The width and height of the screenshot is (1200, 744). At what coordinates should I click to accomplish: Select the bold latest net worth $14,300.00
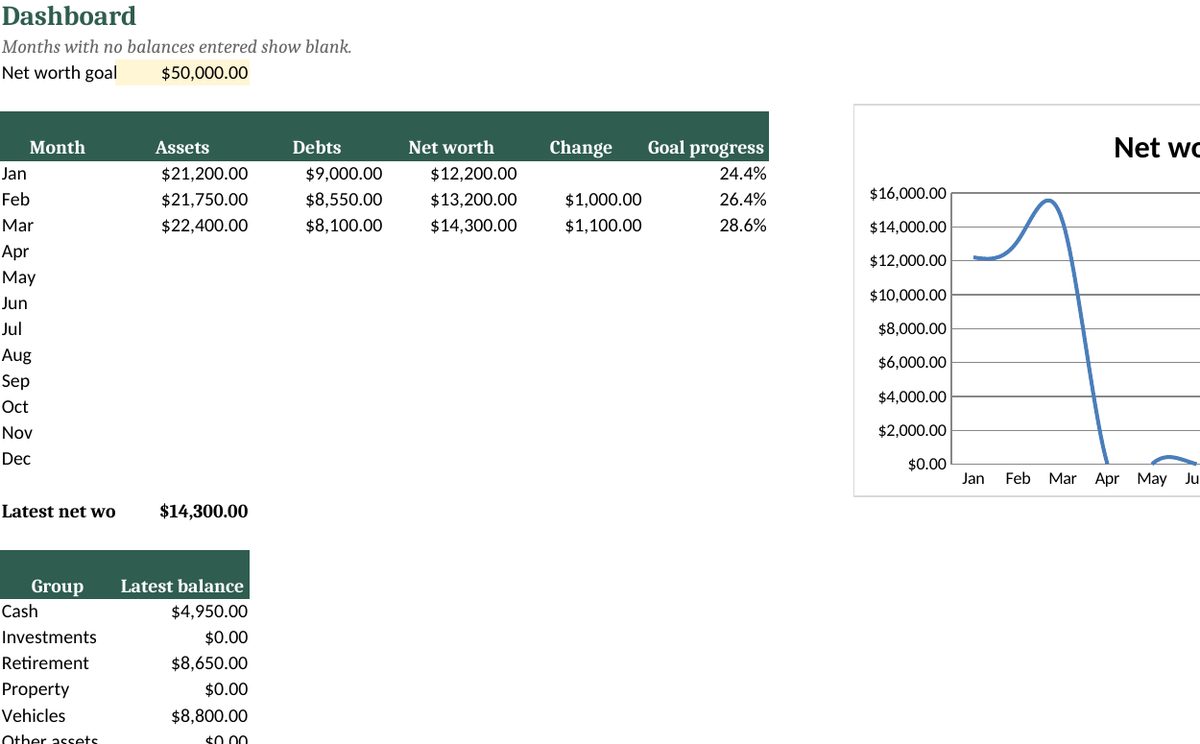click(203, 511)
